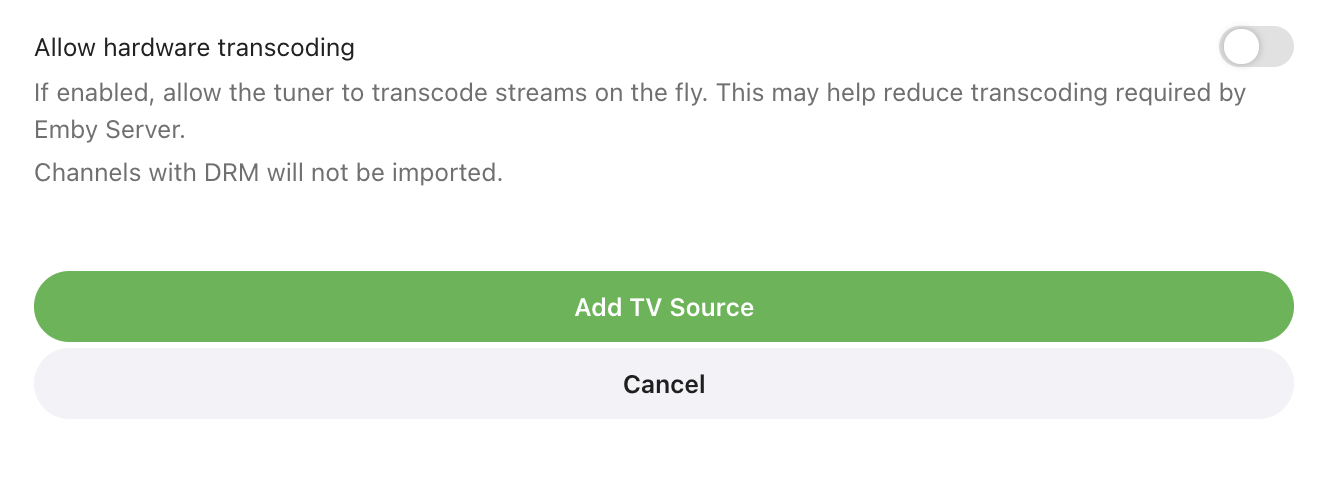Submit the TV source form
The width and height of the screenshot is (1322, 486).
663,307
